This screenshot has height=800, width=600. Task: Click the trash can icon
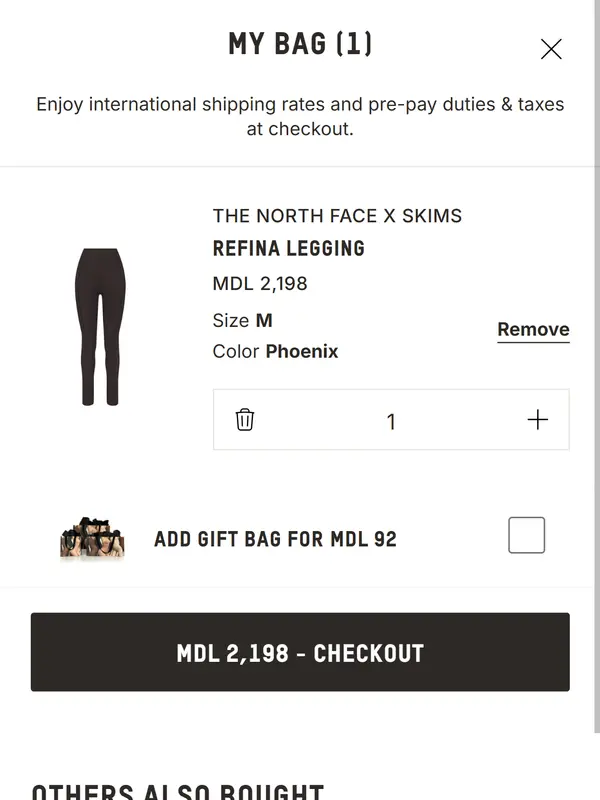click(x=245, y=420)
